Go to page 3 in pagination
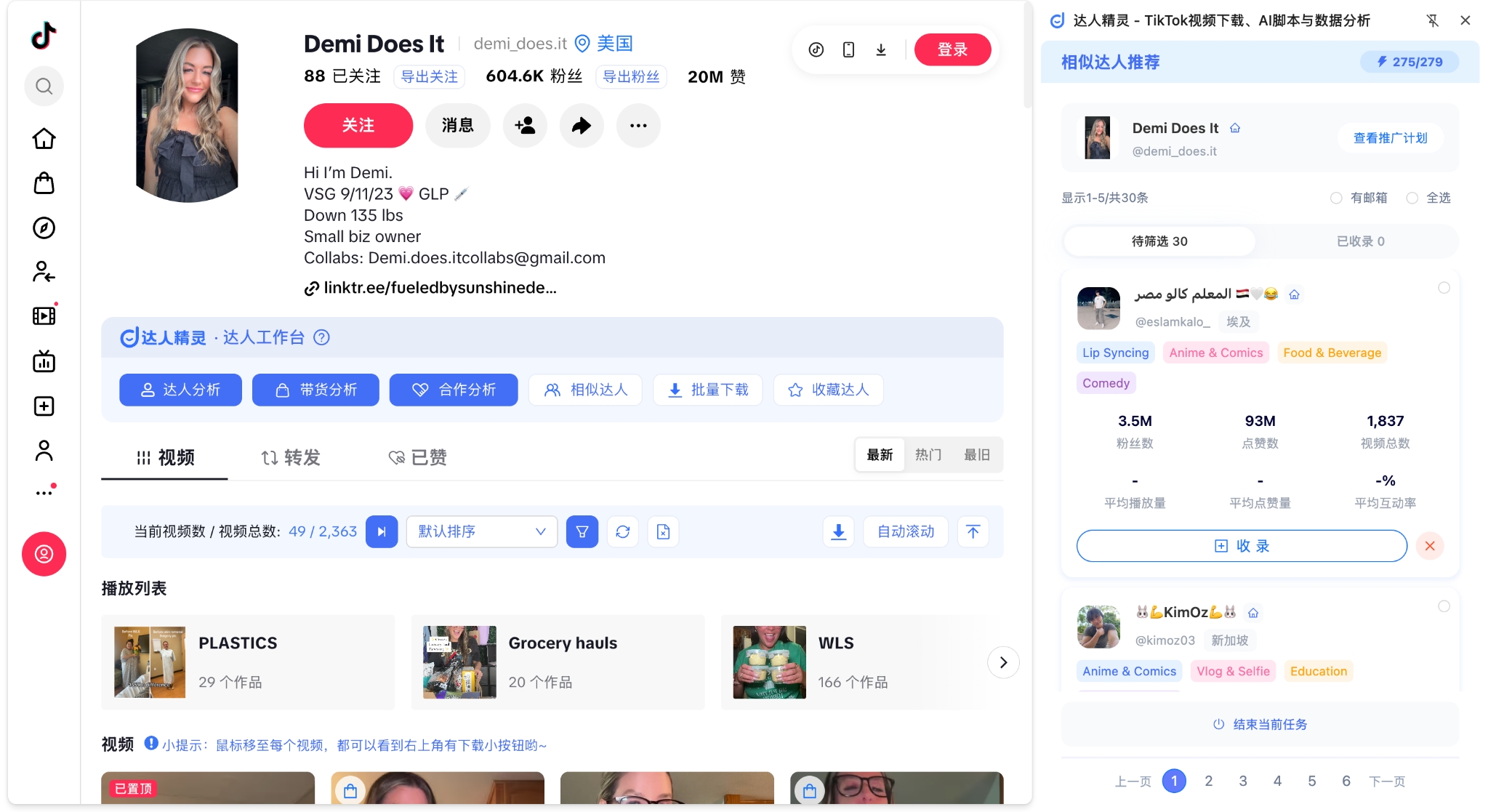Screen dimensions: 1488x812 click(1243, 781)
